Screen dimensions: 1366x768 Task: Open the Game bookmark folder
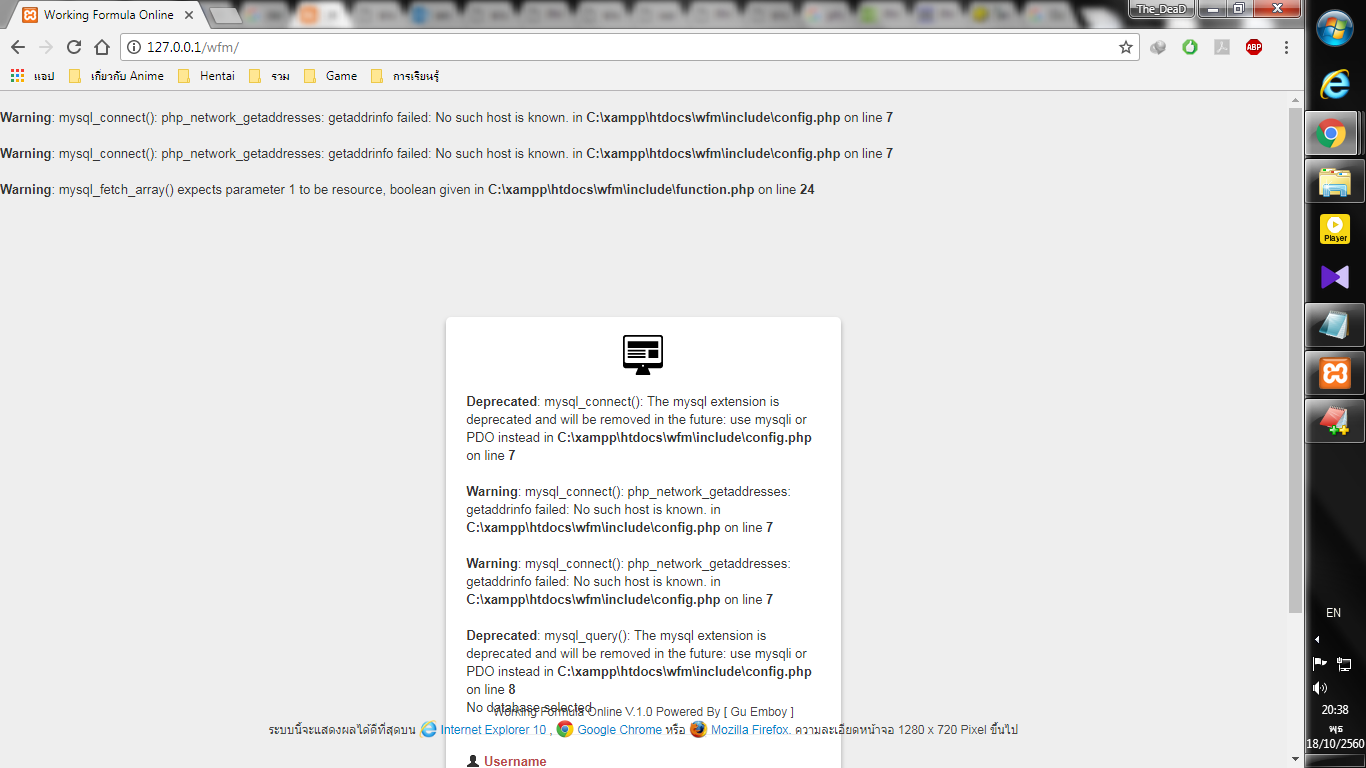(331, 76)
